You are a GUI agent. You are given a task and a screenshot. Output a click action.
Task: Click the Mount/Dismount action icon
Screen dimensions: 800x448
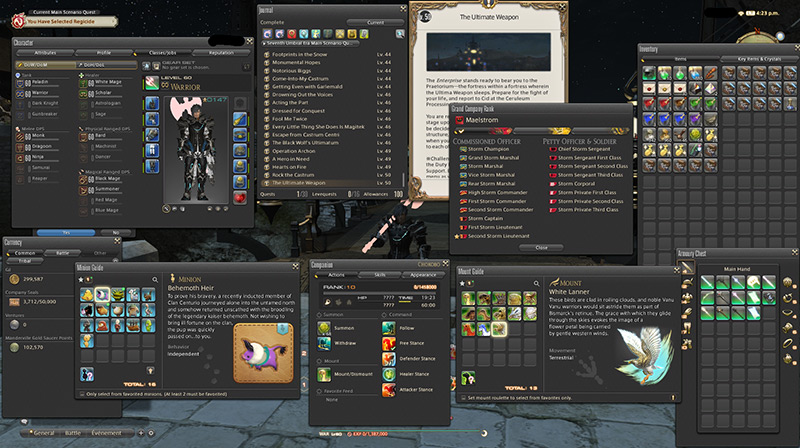click(324, 375)
